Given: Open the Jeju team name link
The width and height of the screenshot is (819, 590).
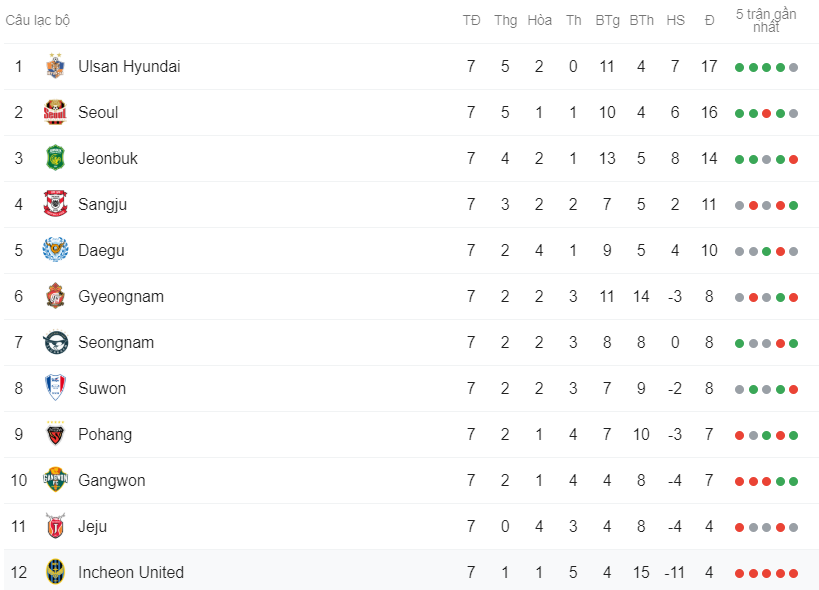Looking at the screenshot, I should point(92,527).
